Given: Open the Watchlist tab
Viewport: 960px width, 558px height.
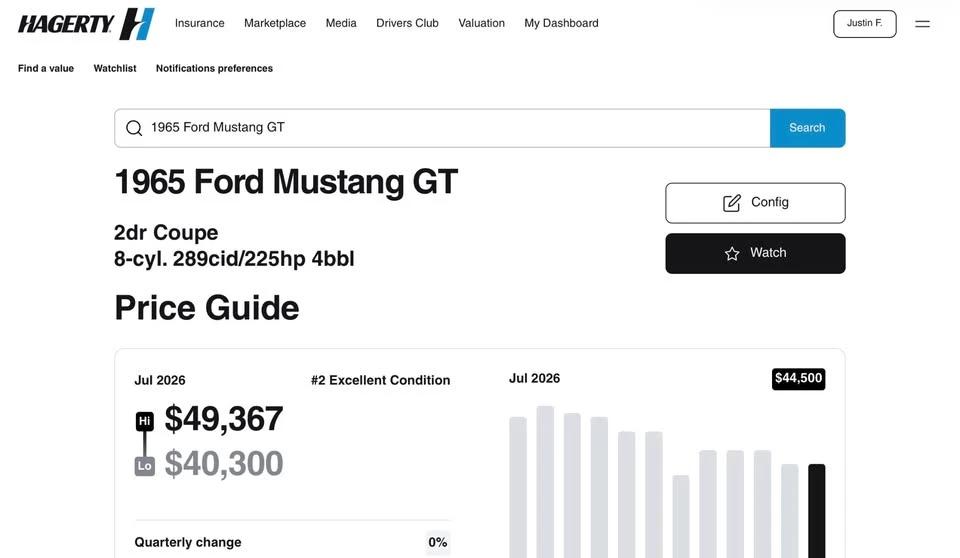Looking at the screenshot, I should coord(115,68).
